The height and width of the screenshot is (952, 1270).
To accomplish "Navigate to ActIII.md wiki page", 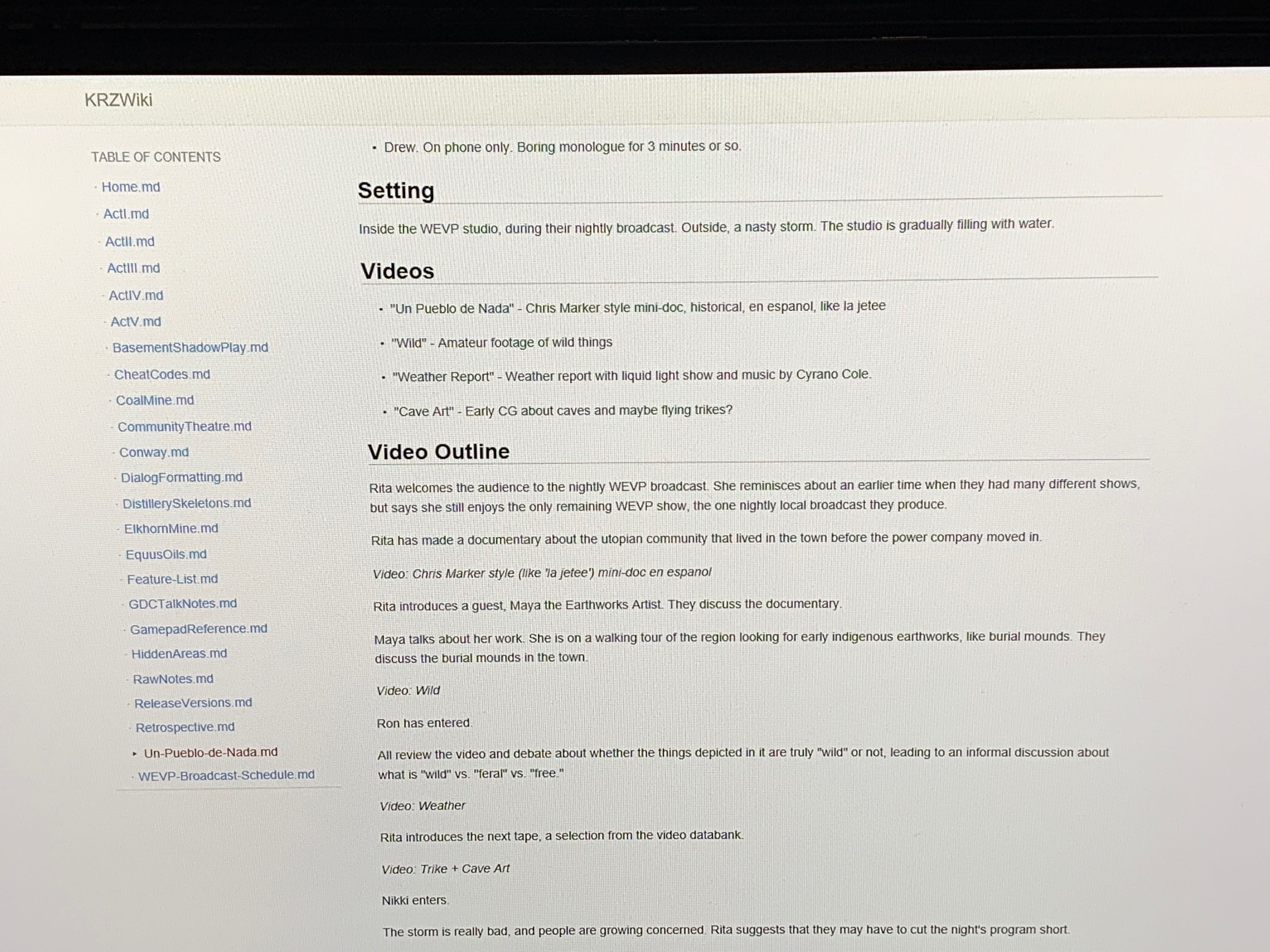I will click(x=133, y=268).
